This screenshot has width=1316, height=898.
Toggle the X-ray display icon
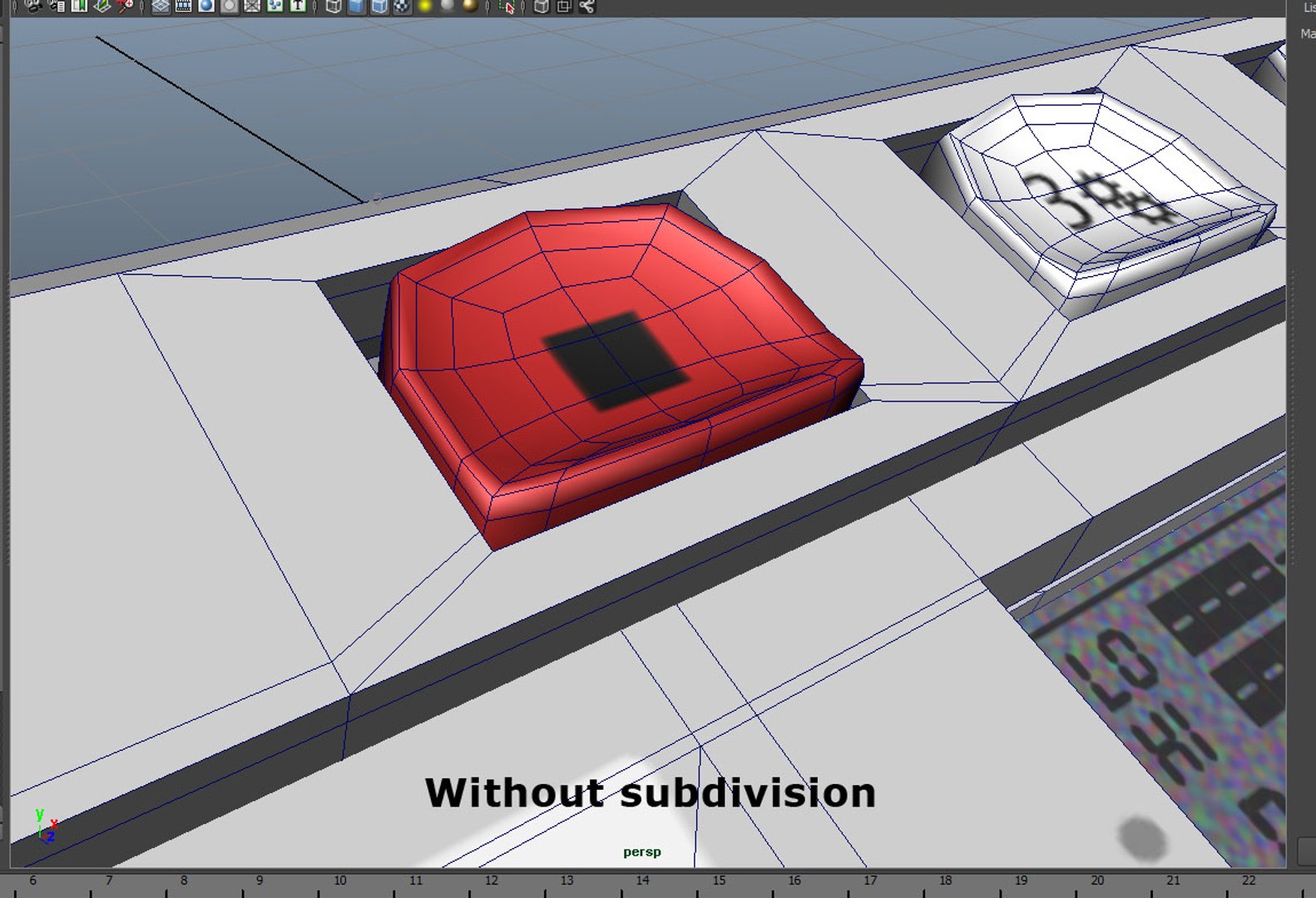(542, 6)
